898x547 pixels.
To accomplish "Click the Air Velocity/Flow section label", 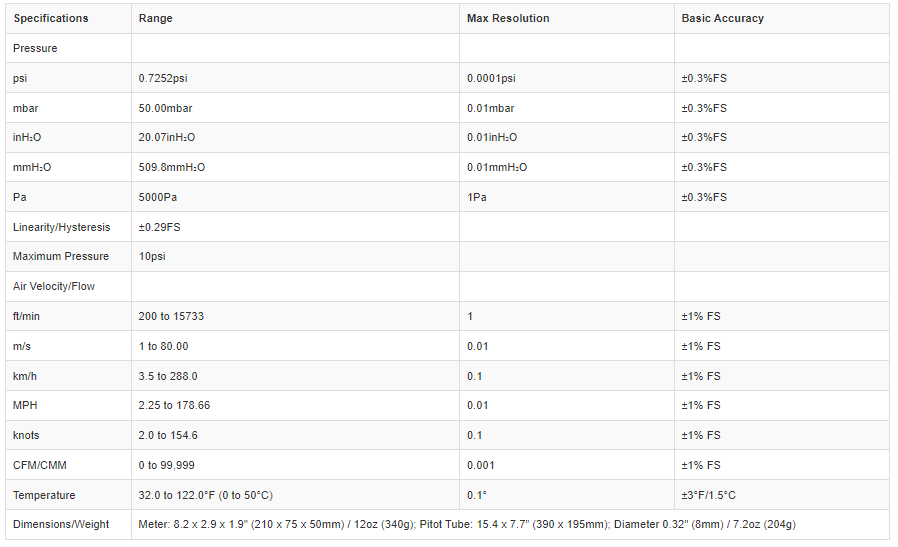I will (x=54, y=286).
